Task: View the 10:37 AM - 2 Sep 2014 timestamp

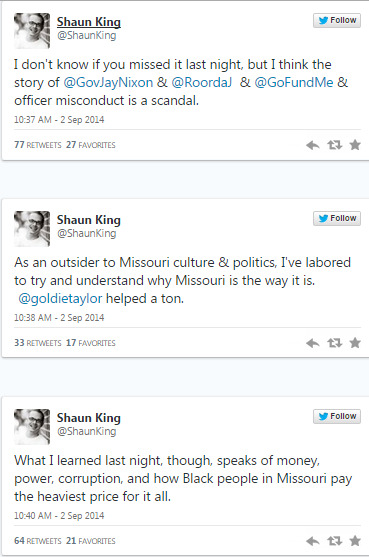Action: 59,120
